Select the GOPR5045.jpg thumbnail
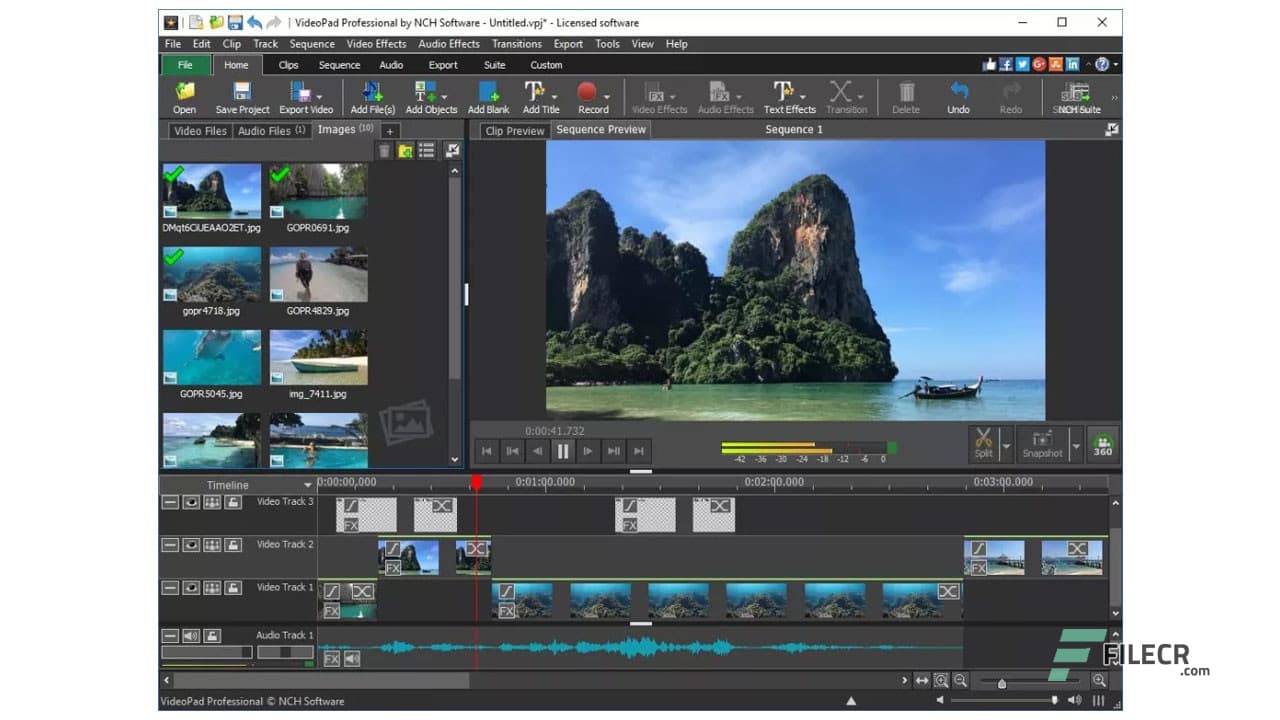 pos(211,357)
